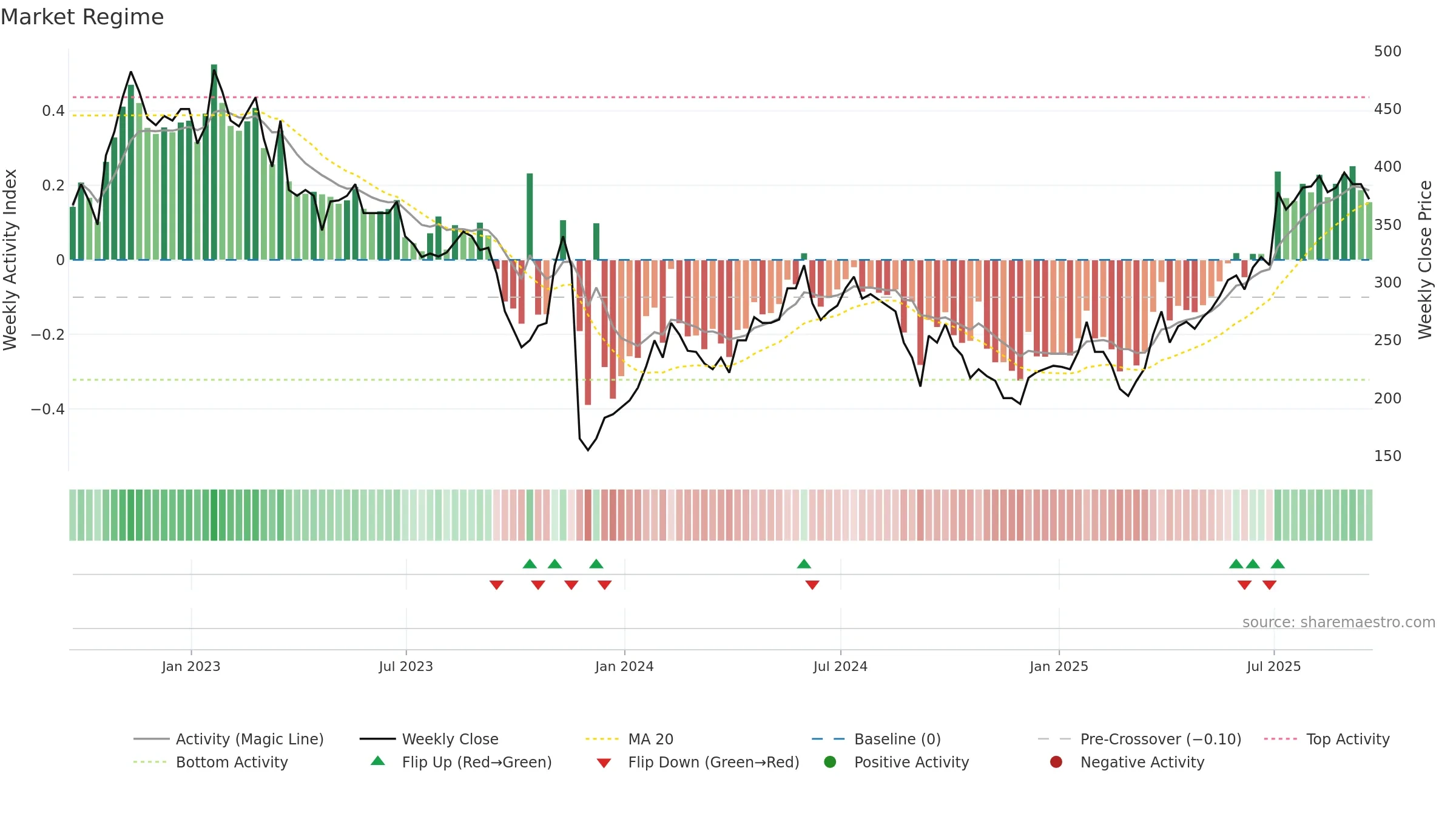Image resolution: width=1456 pixels, height=819 pixels.
Task: Click the Market Regime chart title
Action: [82, 17]
